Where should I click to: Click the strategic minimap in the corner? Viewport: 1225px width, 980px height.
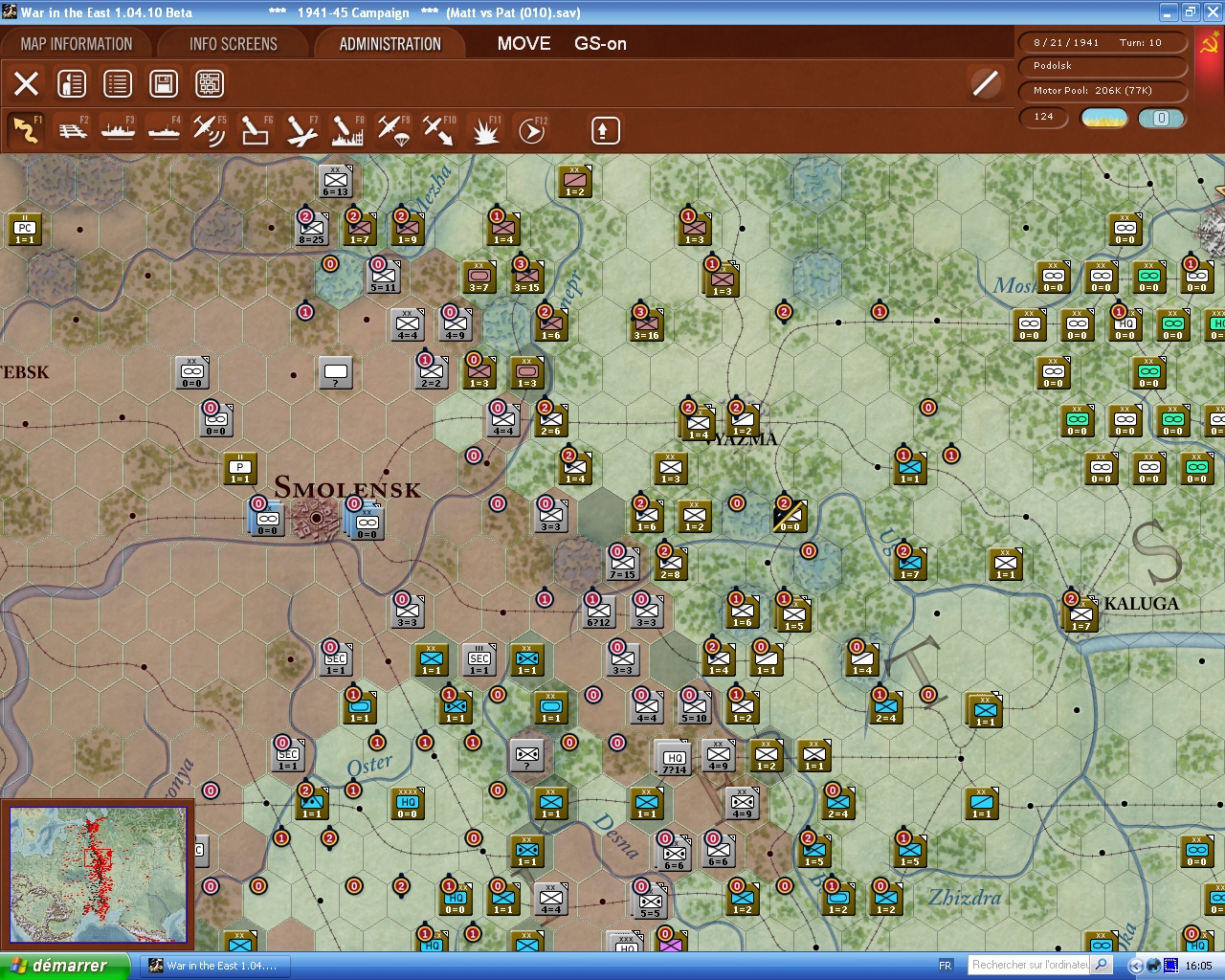coord(99,875)
